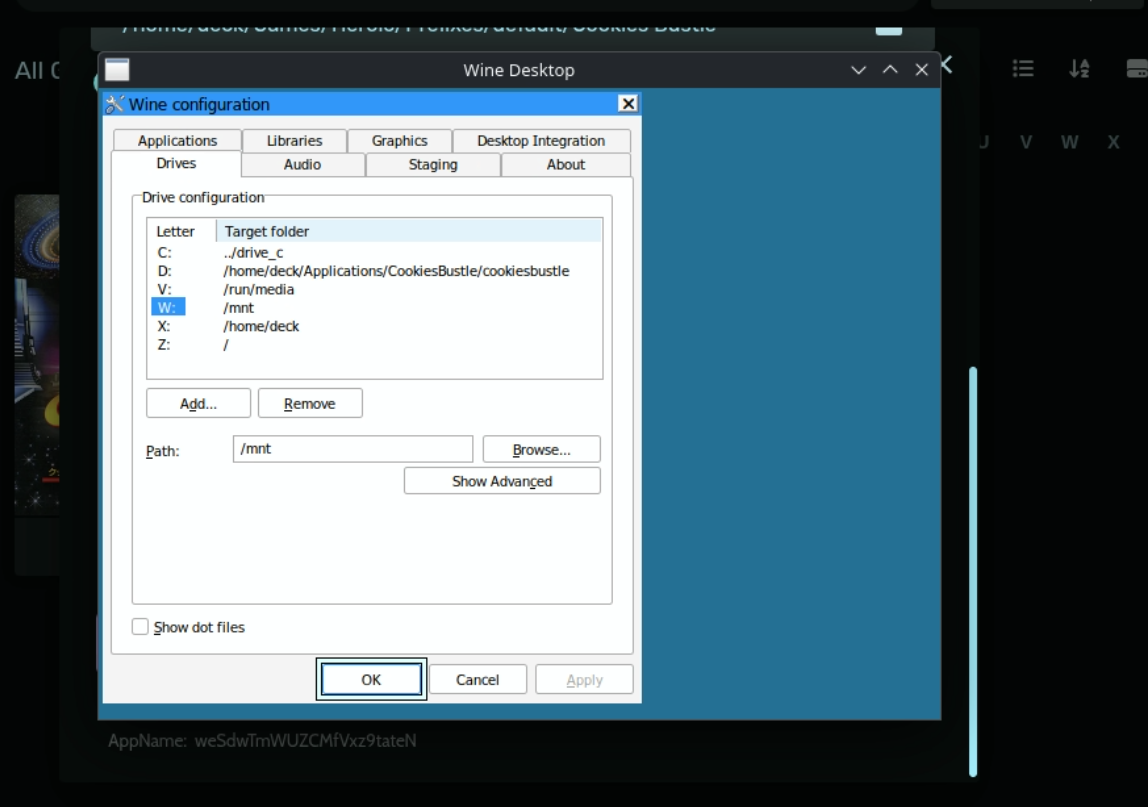Screen dimensions: 1148x807
Task: Select drive Z: root row
Action: (x=375, y=344)
